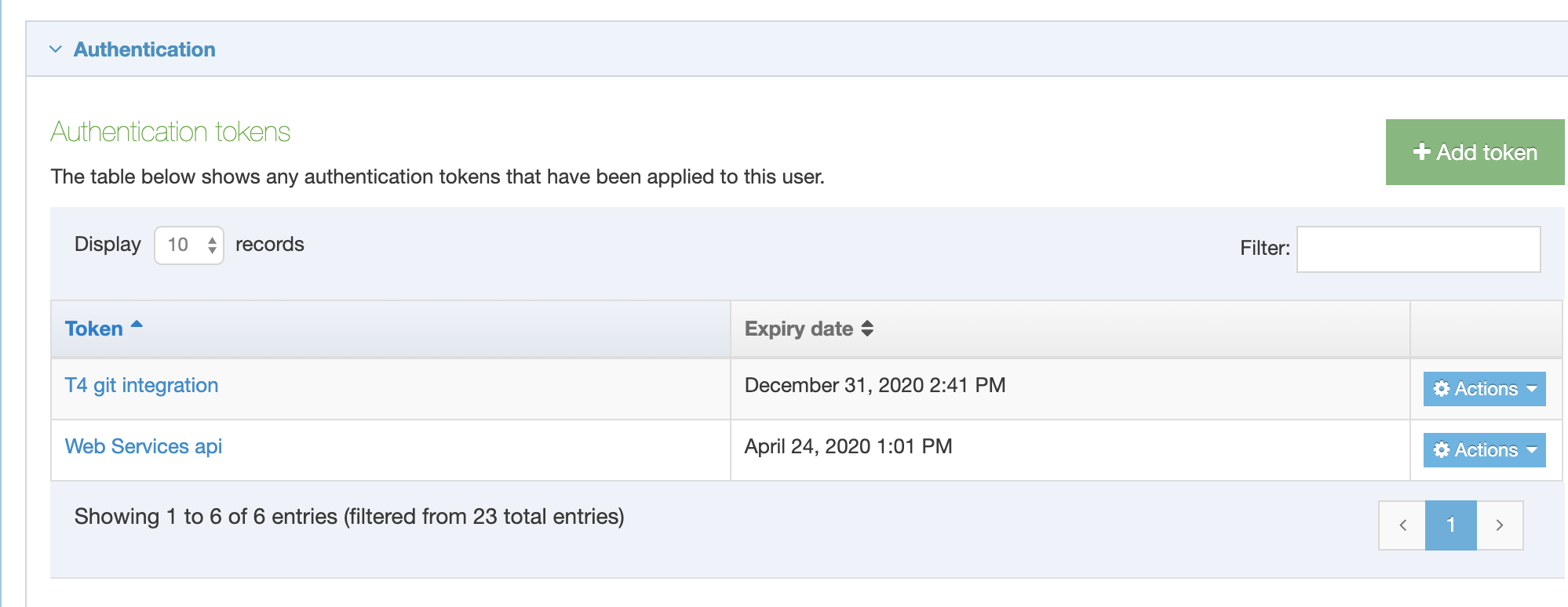Open the Display records count dropdown
Screen dimensions: 1568x607
(189, 245)
